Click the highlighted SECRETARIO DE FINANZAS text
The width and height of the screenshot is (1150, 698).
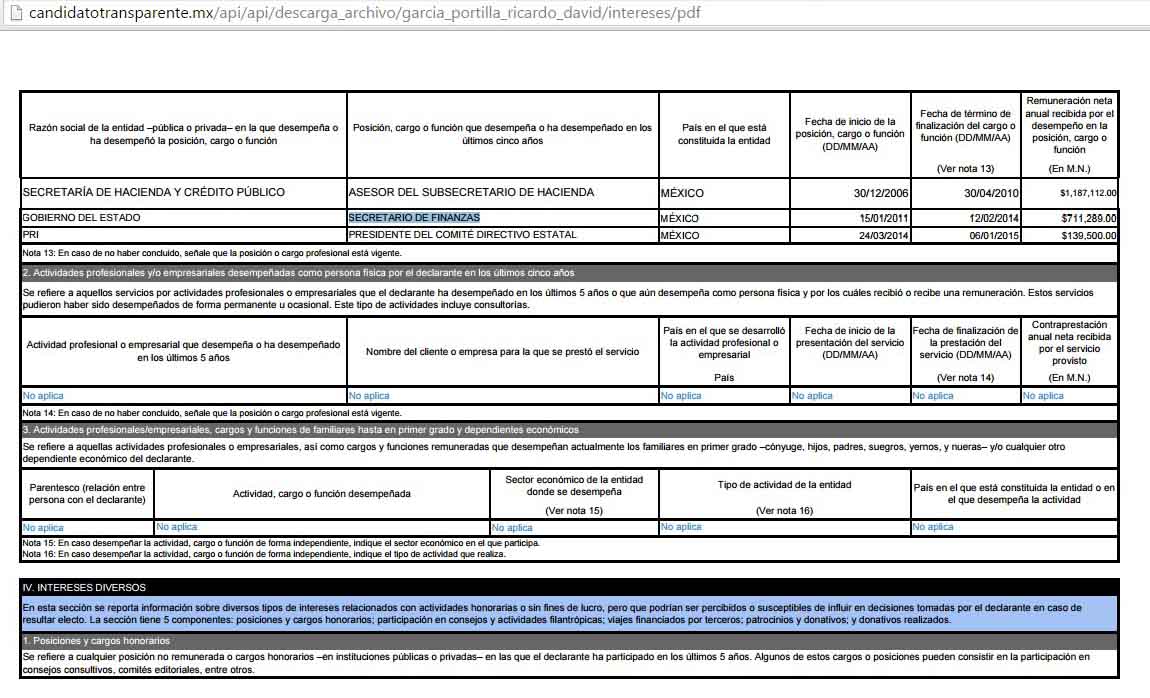click(414, 218)
